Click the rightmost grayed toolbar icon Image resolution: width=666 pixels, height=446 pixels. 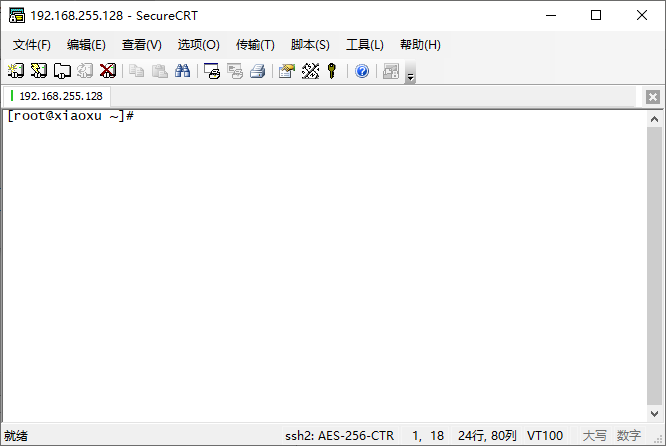coord(391,71)
